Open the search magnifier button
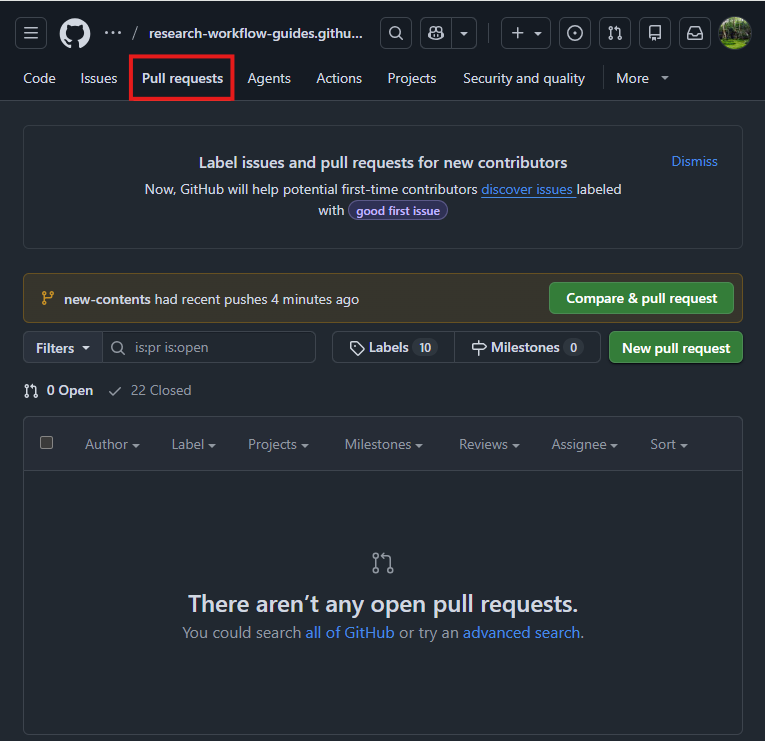This screenshot has width=765, height=741. click(x=396, y=33)
